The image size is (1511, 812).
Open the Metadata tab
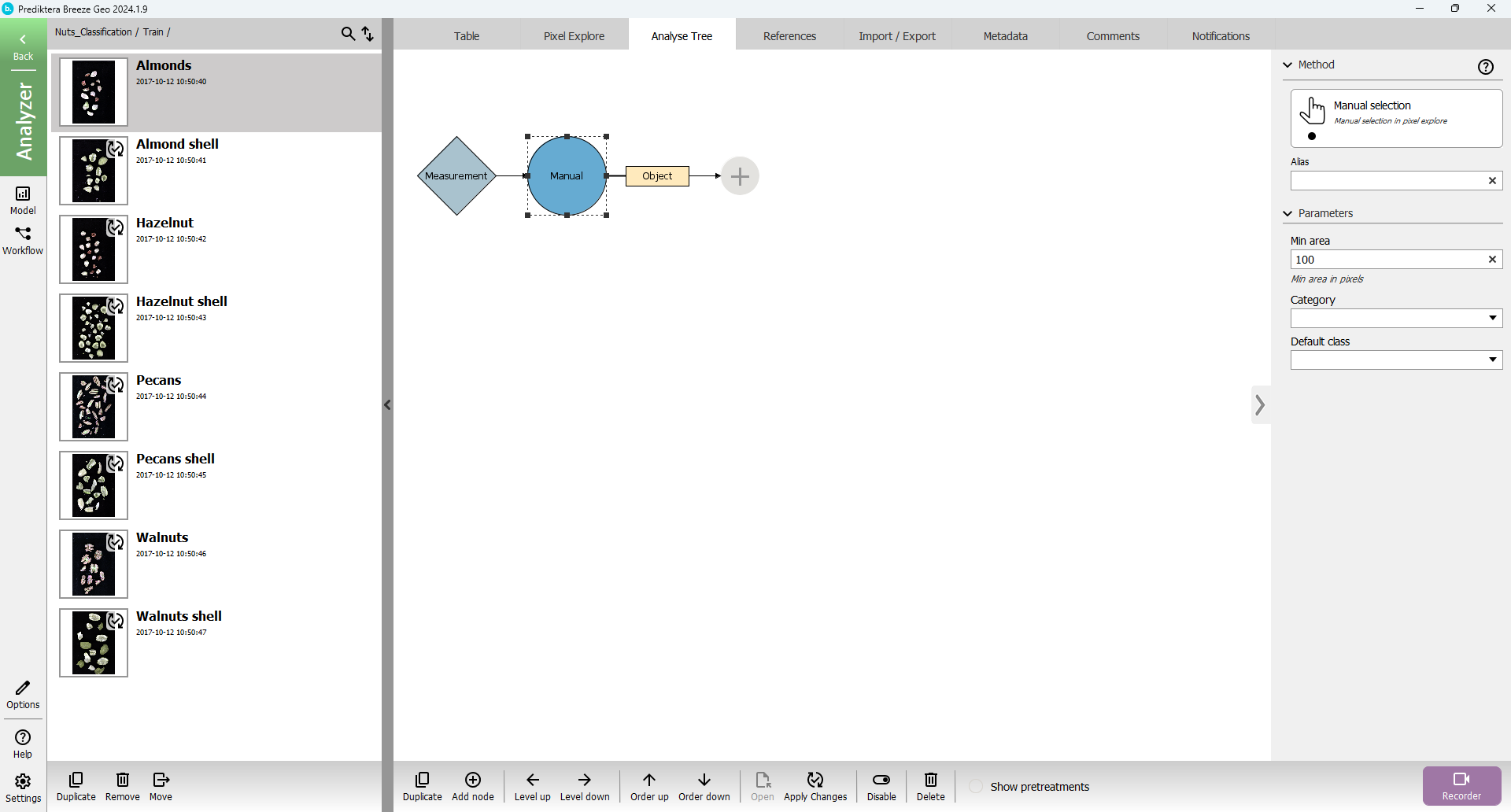1005,36
